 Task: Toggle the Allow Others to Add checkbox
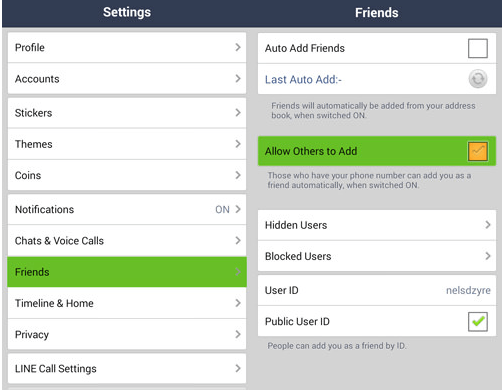click(478, 151)
